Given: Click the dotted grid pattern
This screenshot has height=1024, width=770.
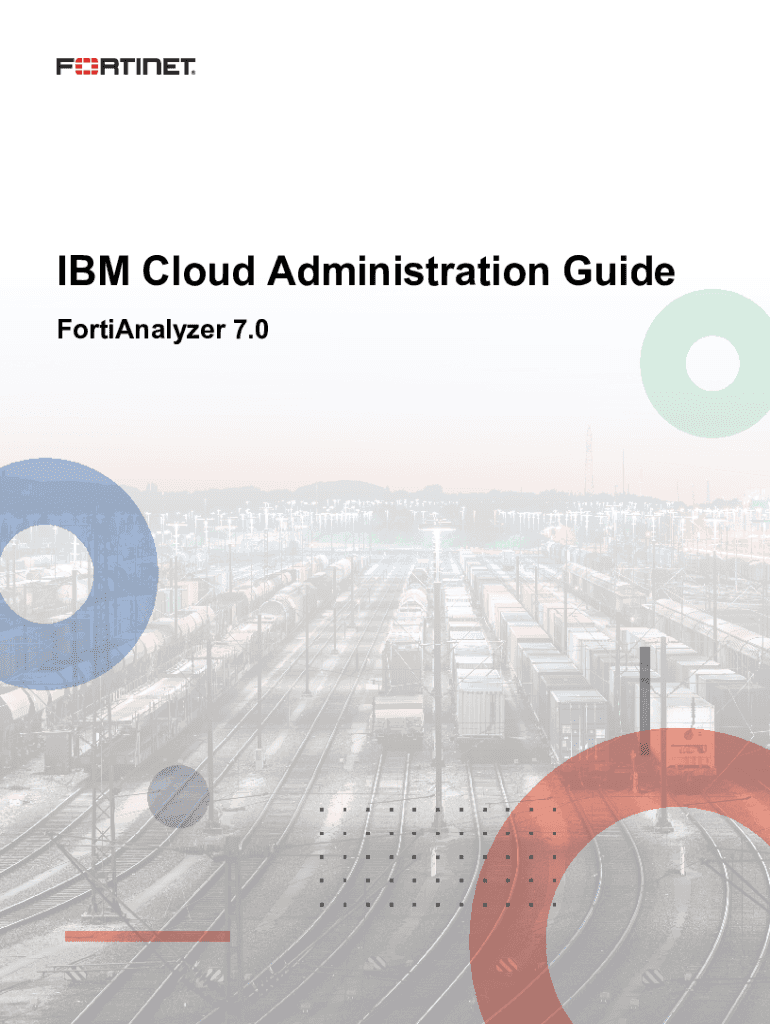Looking at the screenshot, I should tap(438, 855).
